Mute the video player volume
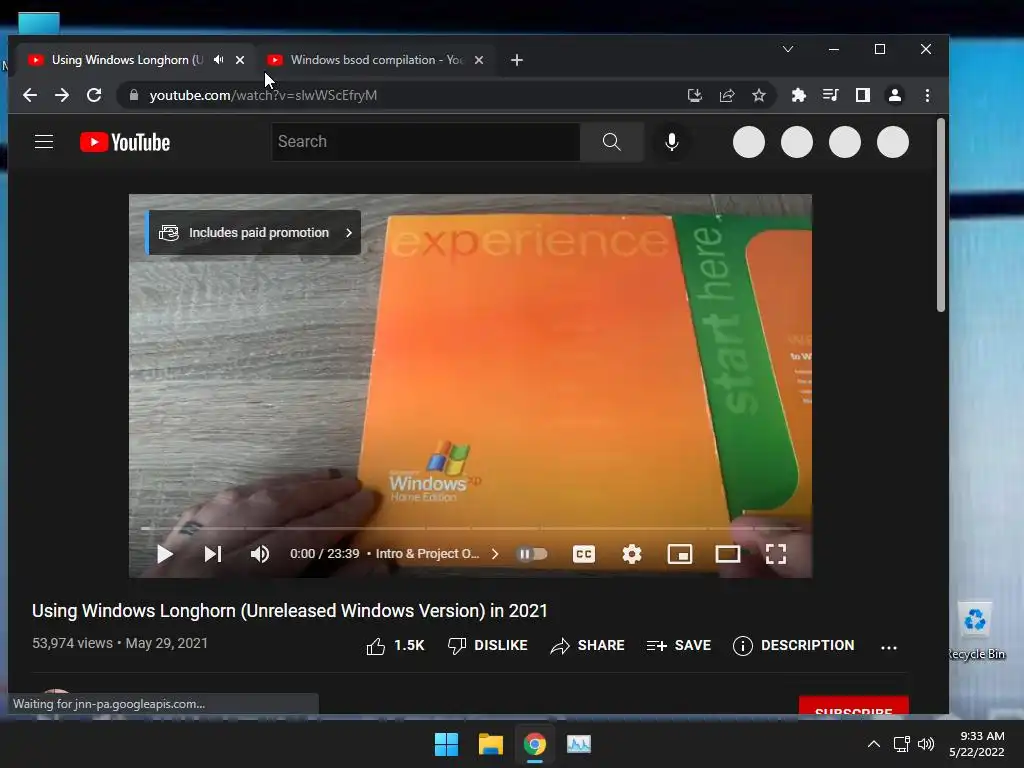1024x768 pixels. tap(260, 554)
